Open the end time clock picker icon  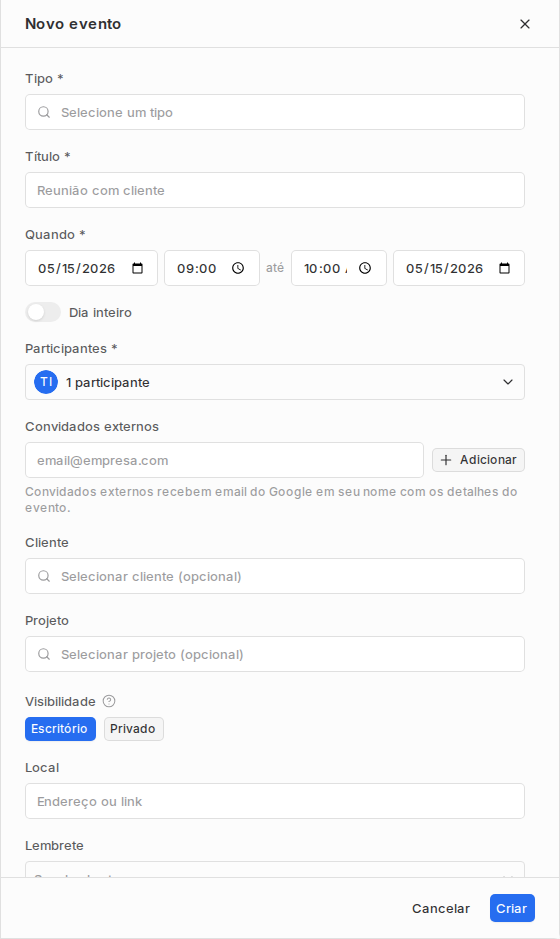(x=365, y=268)
